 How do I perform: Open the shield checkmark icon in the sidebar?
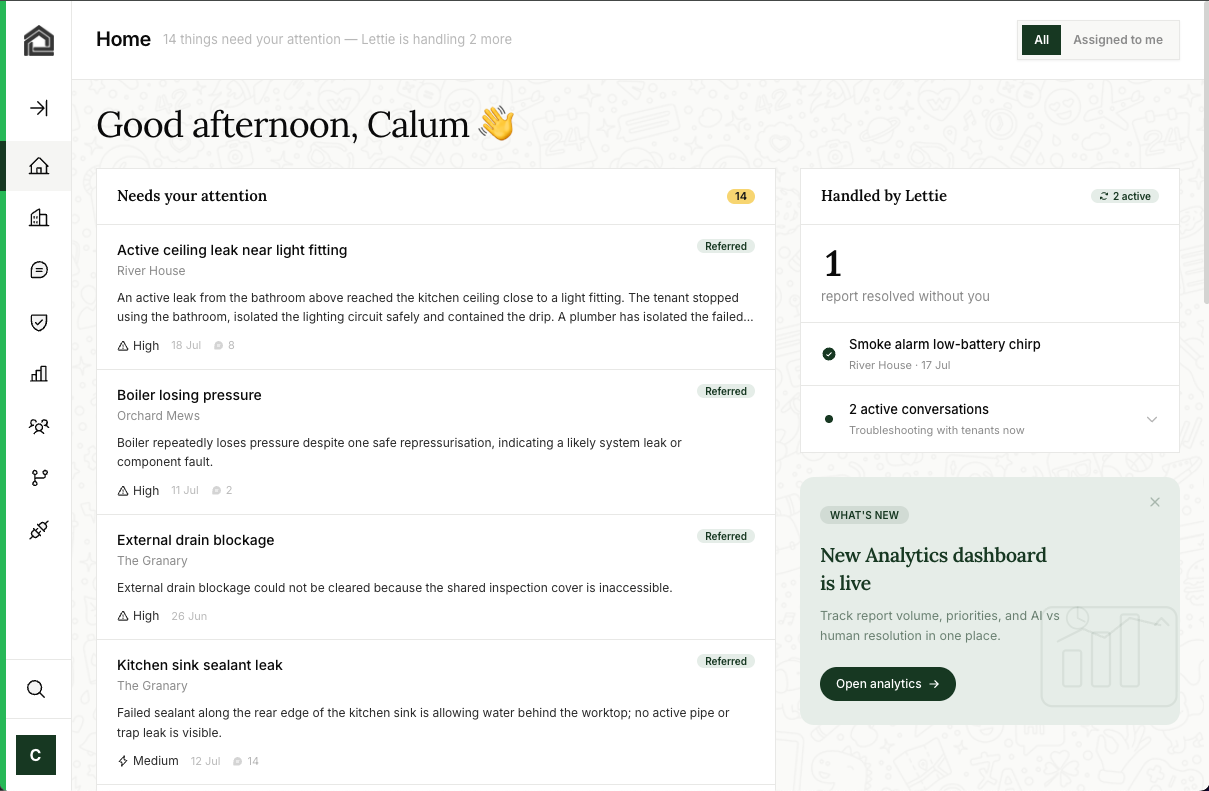click(x=39, y=322)
